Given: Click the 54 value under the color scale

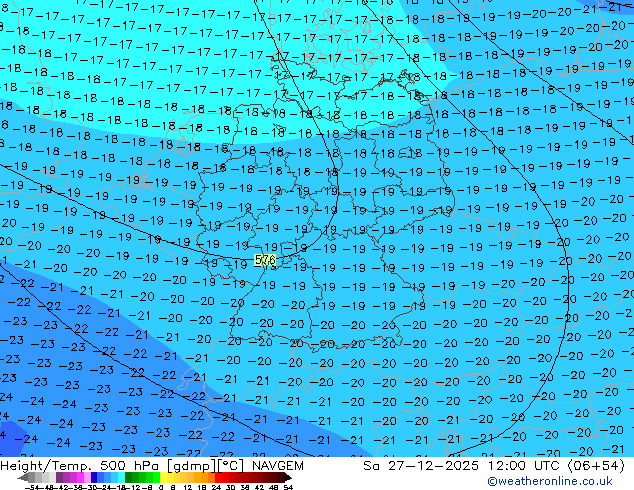Looking at the screenshot, I should point(287,487).
